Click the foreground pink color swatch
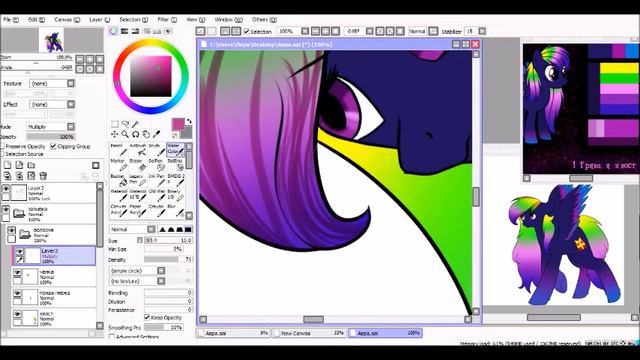This screenshot has height=360, width=640. pyautogui.click(x=178, y=124)
